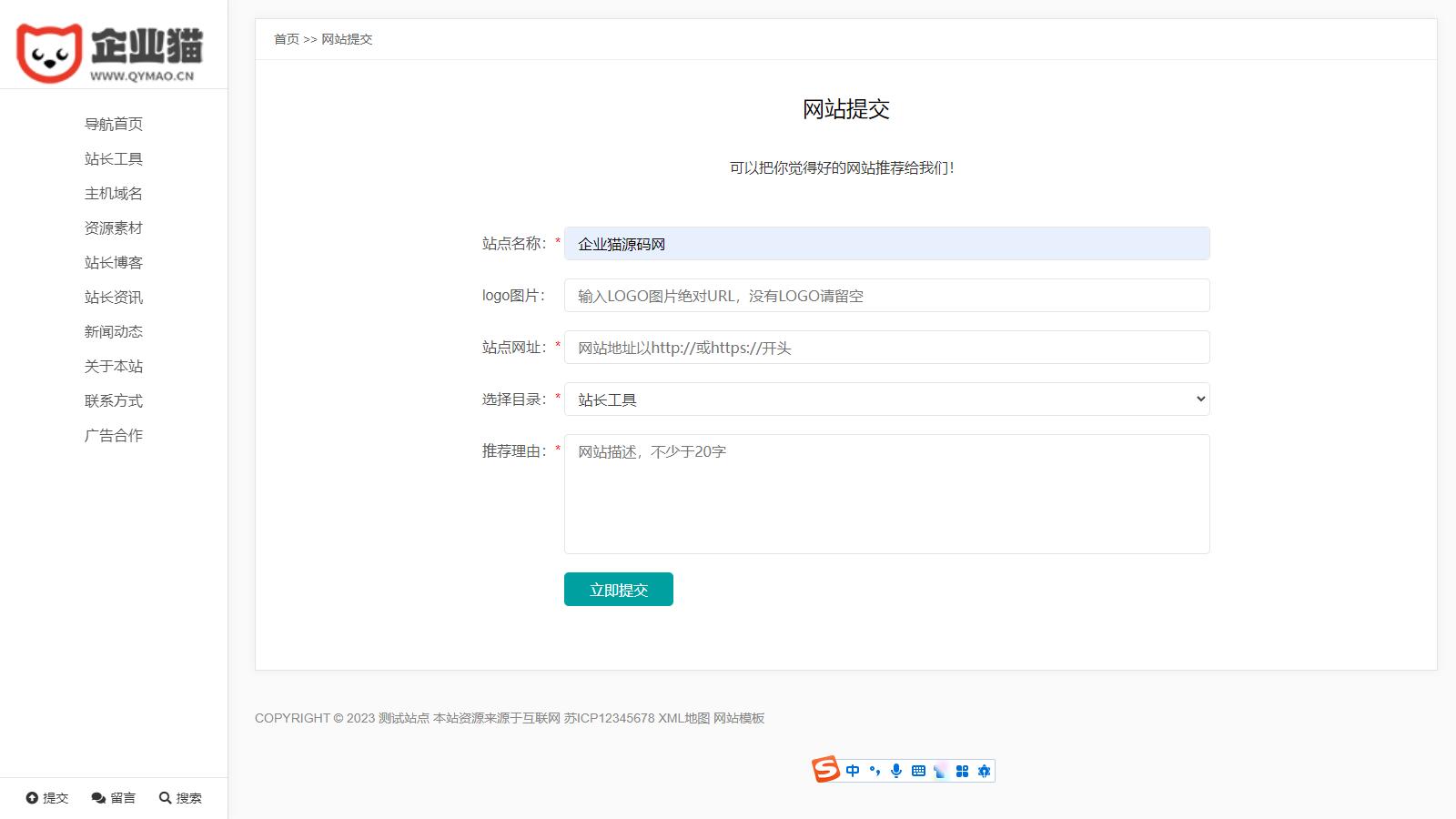Click the Sogou input method S logo
The width and height of the screenshot is (1456, 819).
tap(826, 770)
